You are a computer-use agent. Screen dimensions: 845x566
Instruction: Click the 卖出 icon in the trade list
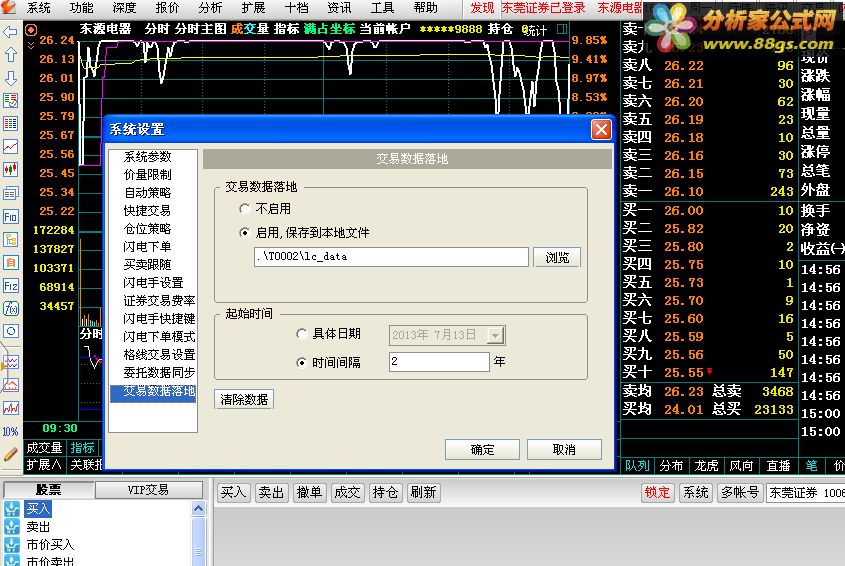tap(11, 527)
